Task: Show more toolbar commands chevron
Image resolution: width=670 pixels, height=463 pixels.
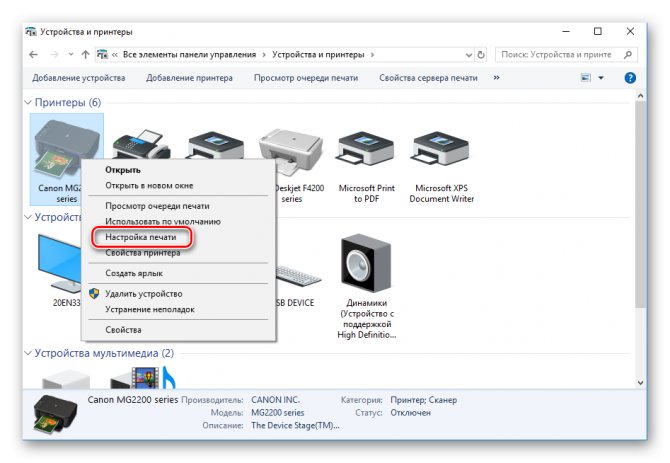Action: 497,78
